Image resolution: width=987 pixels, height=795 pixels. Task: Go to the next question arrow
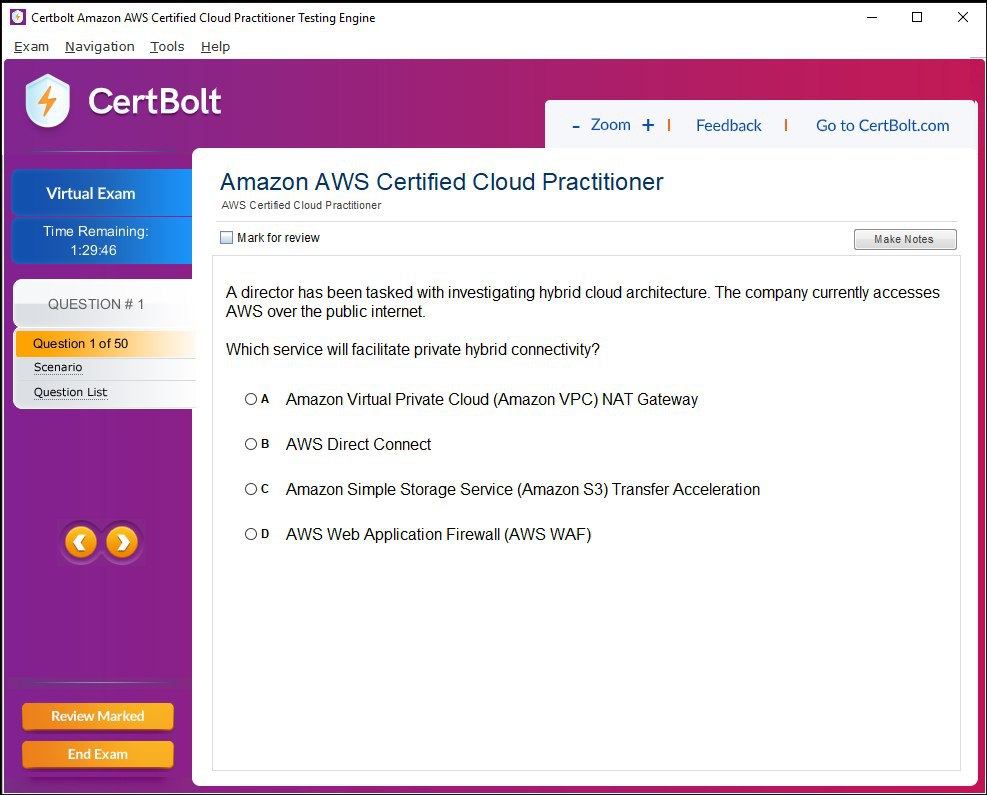tap(122, 542)
